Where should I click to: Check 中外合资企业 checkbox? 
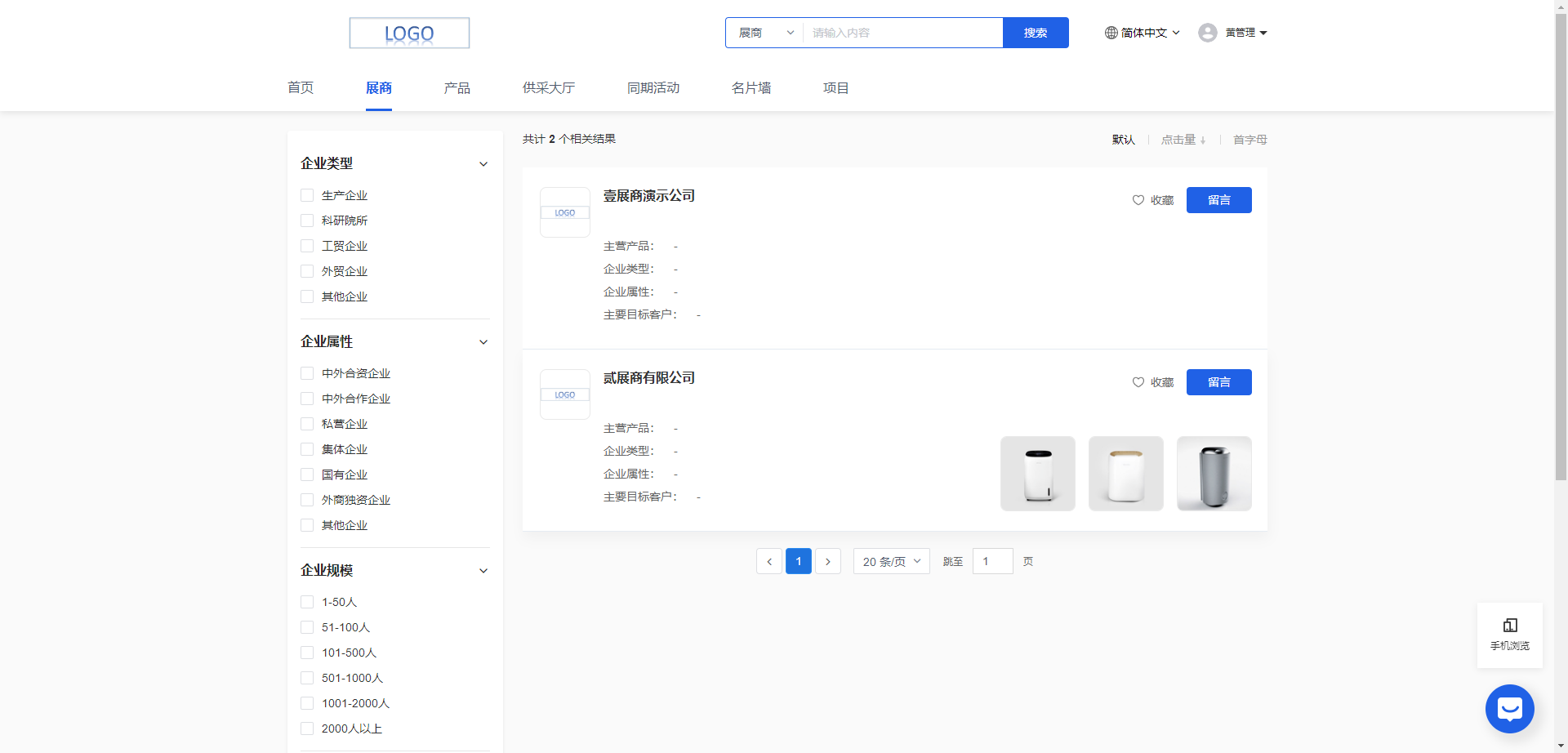[307, 373]
